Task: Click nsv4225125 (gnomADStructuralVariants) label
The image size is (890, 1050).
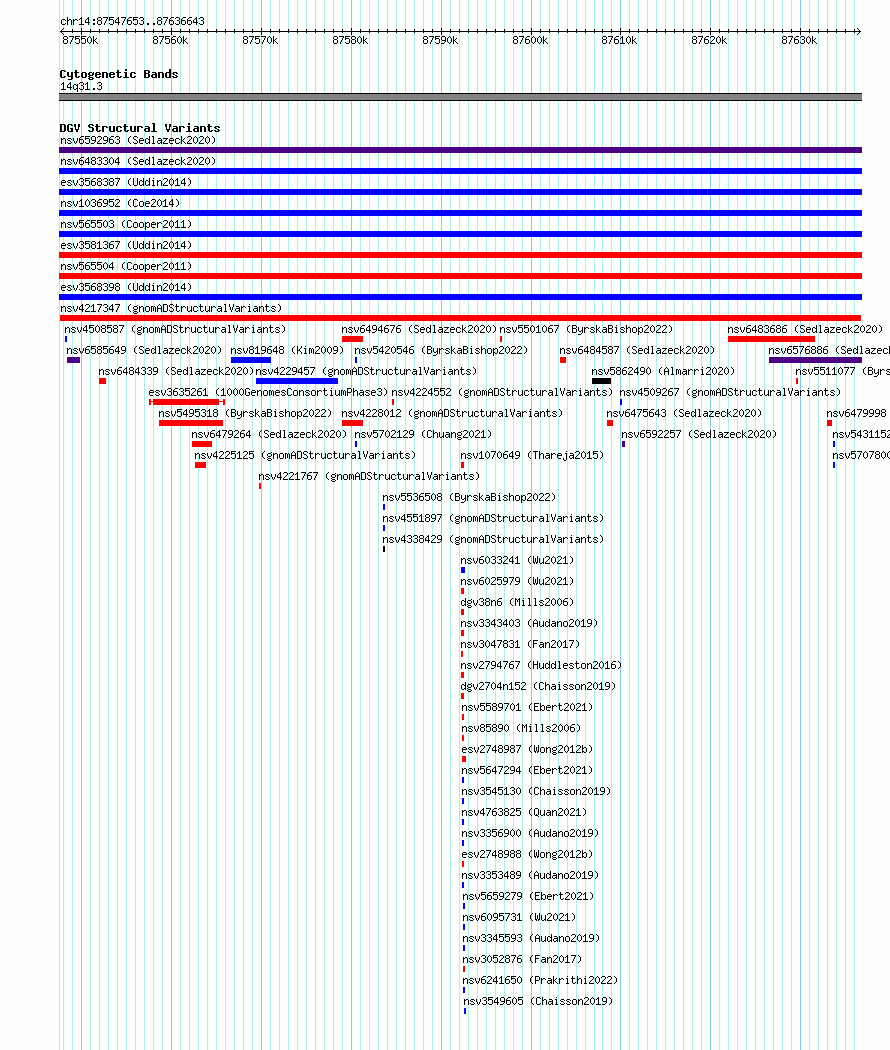Action: coord(305,455)
